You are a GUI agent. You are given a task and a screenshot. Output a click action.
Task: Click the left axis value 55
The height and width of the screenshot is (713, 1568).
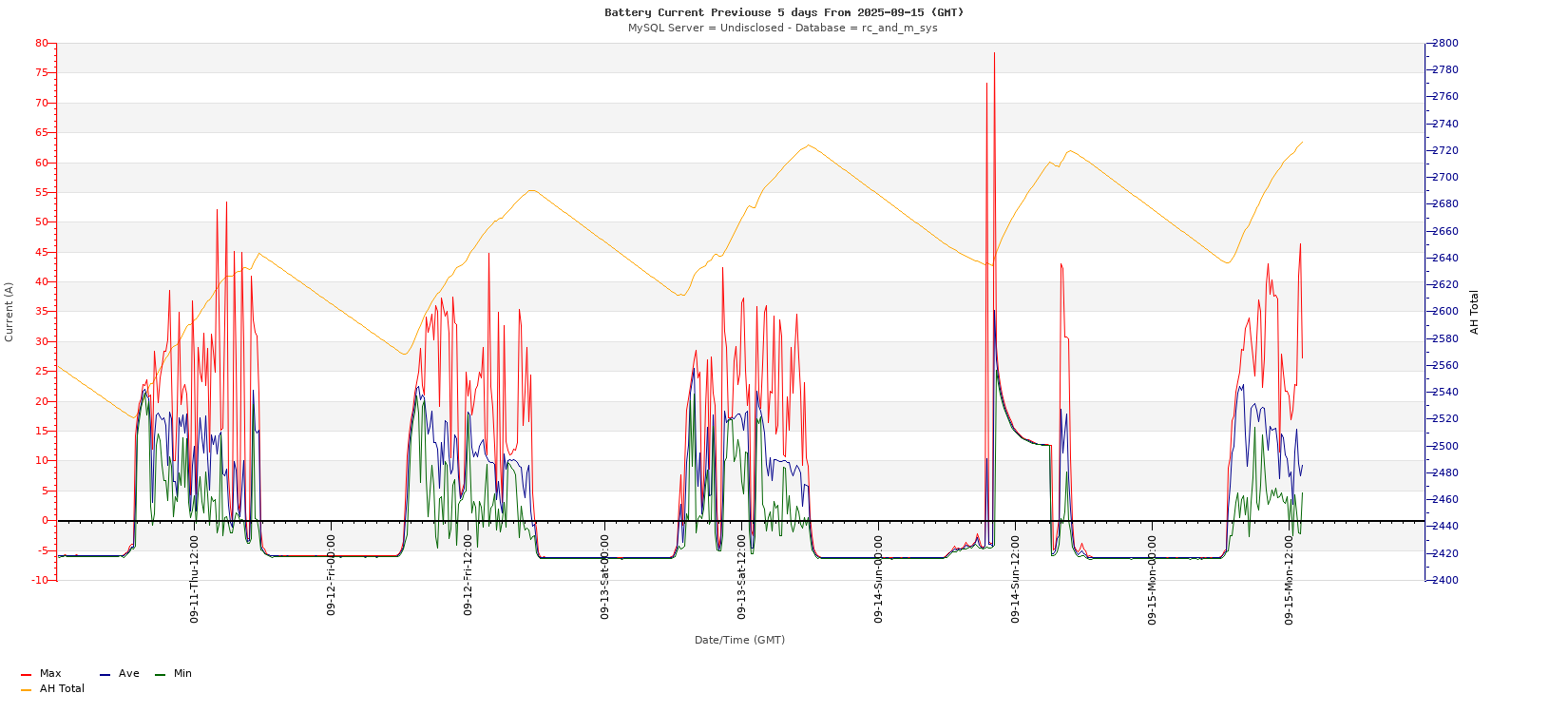[x=41, y=192]
